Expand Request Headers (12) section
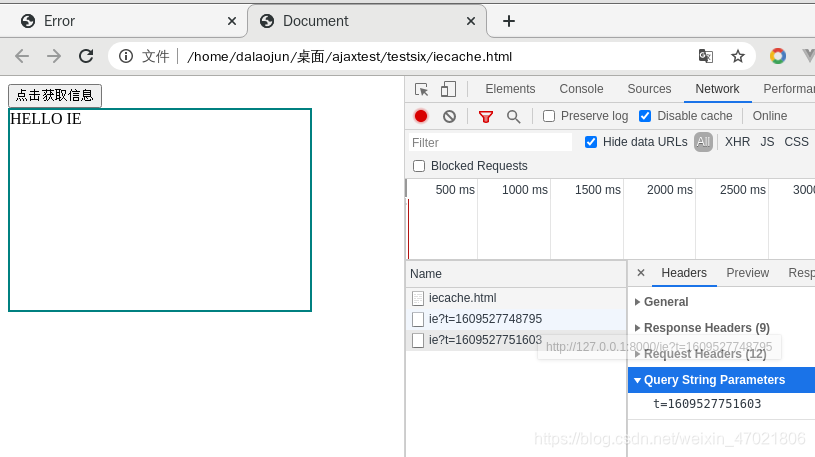Screen dimensions: 815x457 701,354
